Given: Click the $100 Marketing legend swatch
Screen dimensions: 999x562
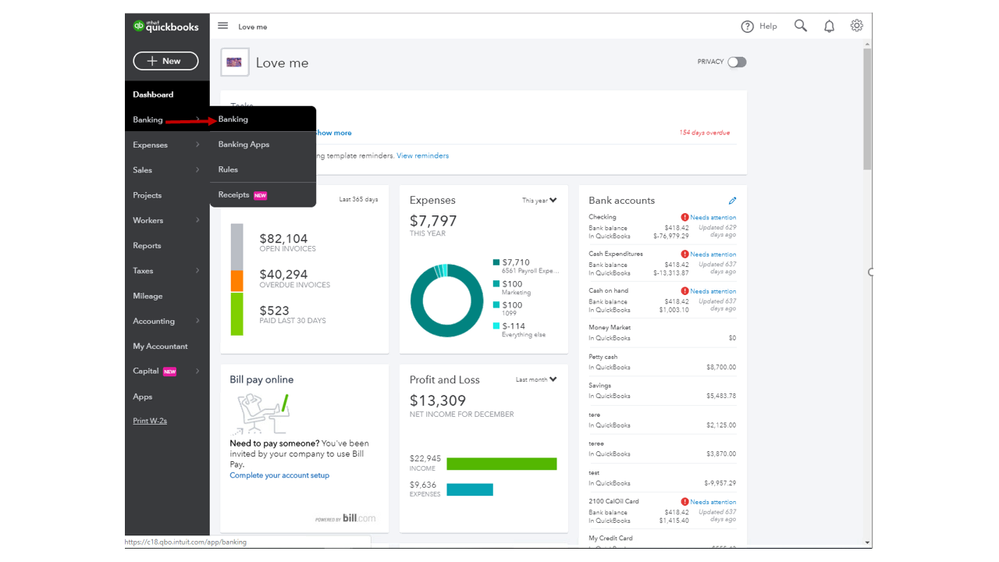Looking at the screenshot, I should pos(496,284).
